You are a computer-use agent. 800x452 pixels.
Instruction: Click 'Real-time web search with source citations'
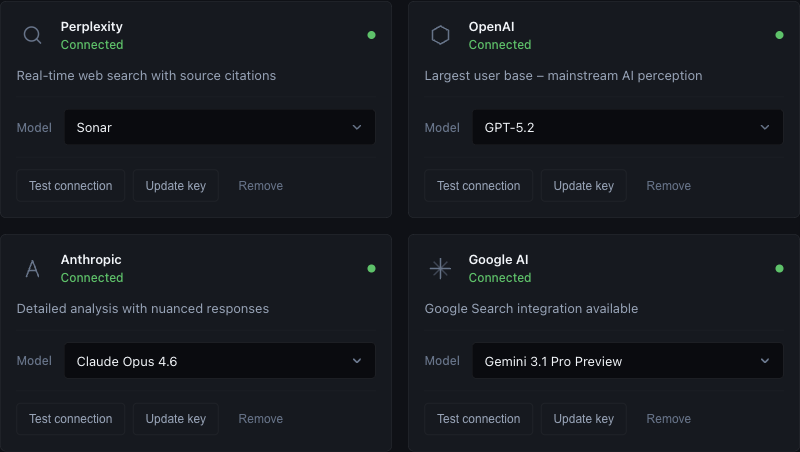pyautogui.click(x=146, y=76)
